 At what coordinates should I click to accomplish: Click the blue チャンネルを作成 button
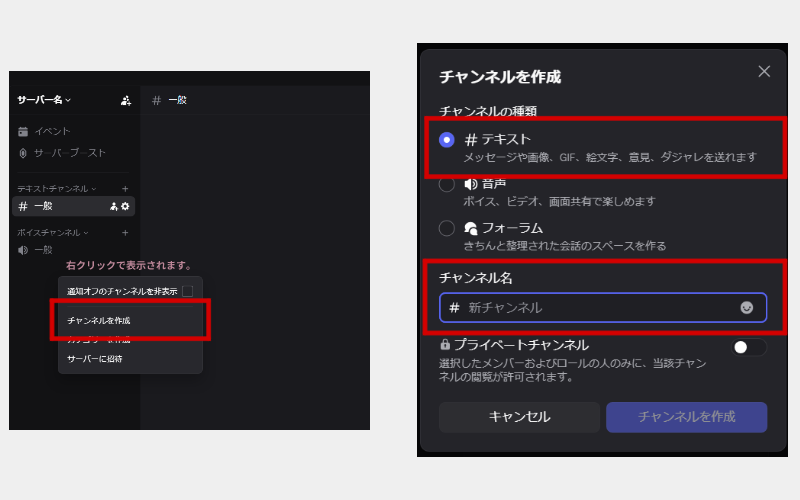click(686, 417)
